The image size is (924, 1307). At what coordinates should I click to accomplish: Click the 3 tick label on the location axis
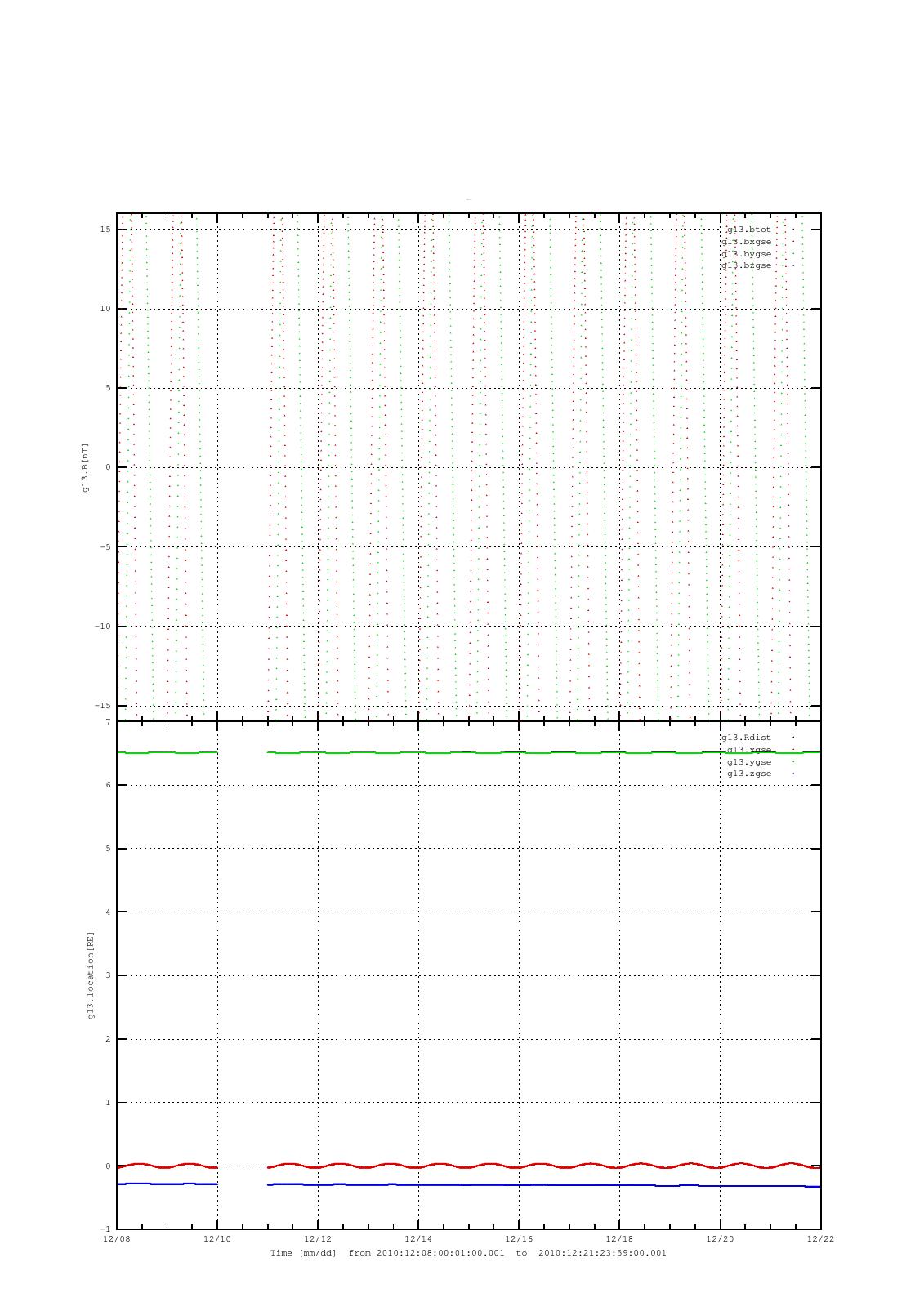coord(108,975)
